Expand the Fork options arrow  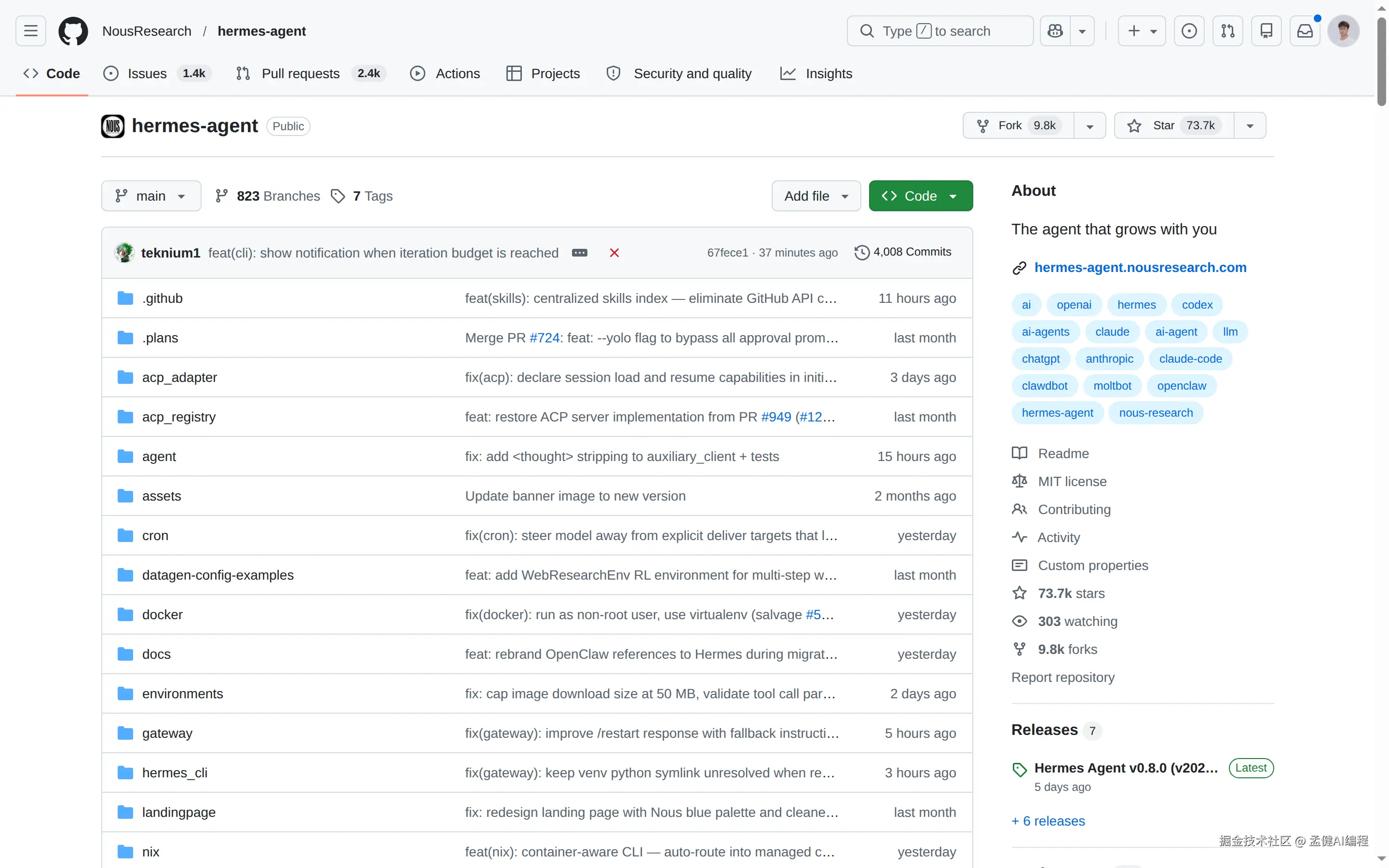tap(1089, 126)
